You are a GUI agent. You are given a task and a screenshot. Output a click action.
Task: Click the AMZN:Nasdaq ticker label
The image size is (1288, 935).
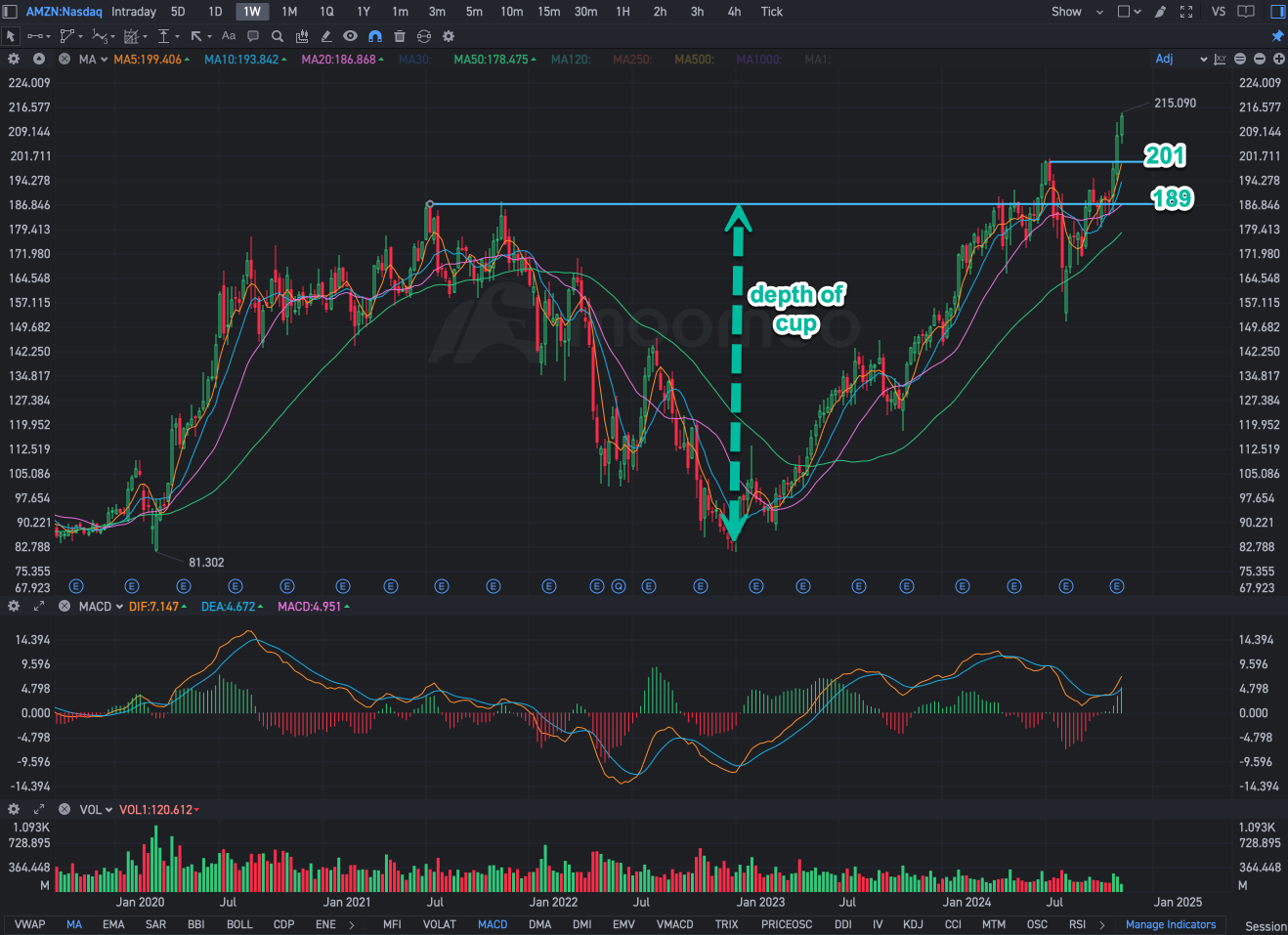click(64, 12)
